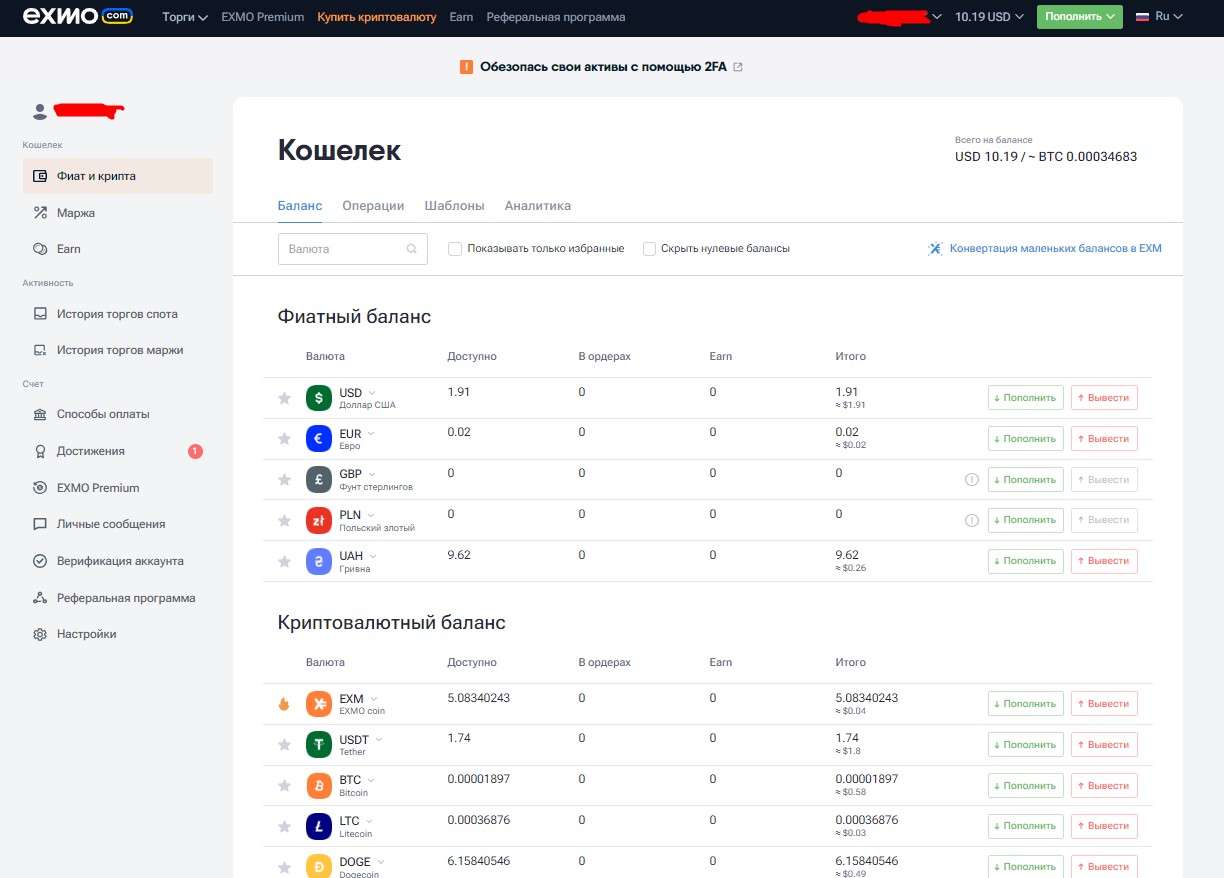This screenshot has height=878, width=1224.
Task: Toggle the favorite star for USDT
Action: pos(284,745)
